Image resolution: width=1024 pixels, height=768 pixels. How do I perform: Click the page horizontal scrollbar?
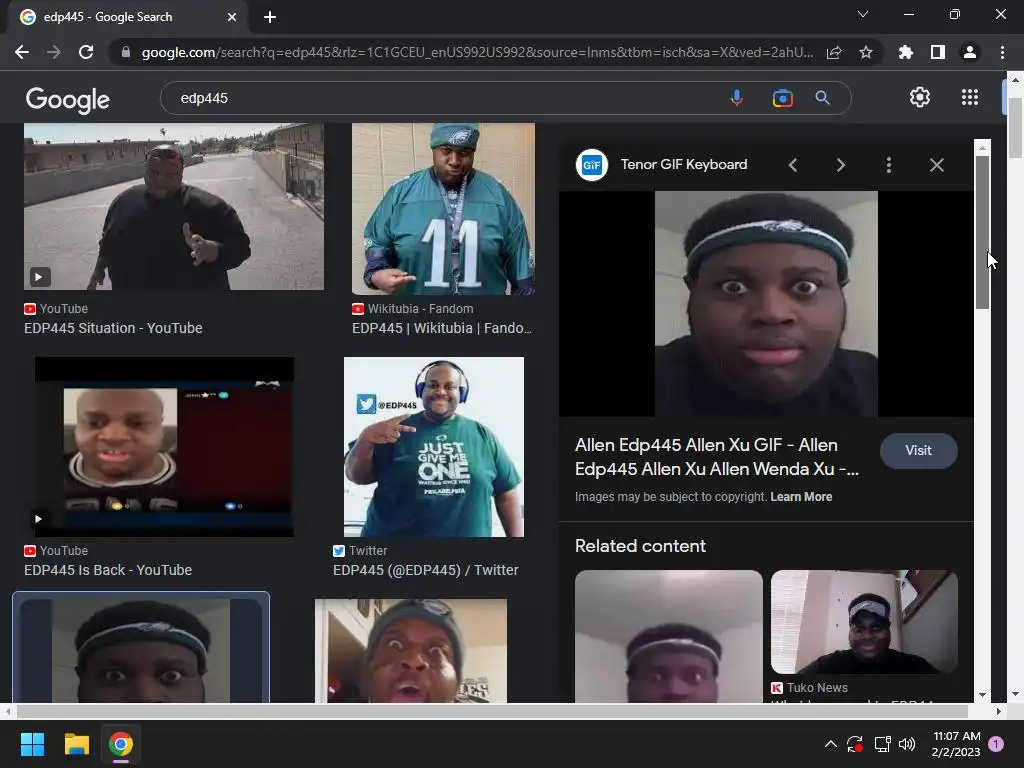pyautogui.click(x=492, y=711)
